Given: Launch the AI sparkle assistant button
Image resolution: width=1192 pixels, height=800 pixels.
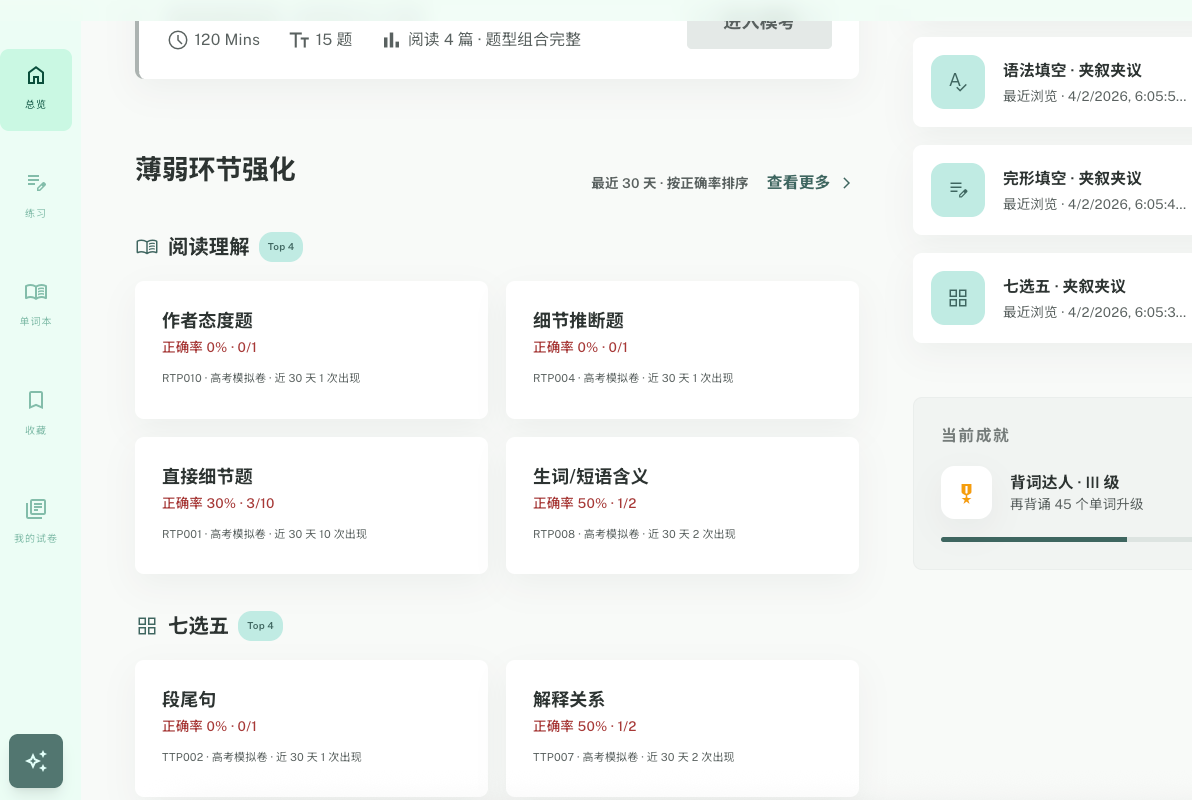Looking at the screenshot, I should click(36, 760).
